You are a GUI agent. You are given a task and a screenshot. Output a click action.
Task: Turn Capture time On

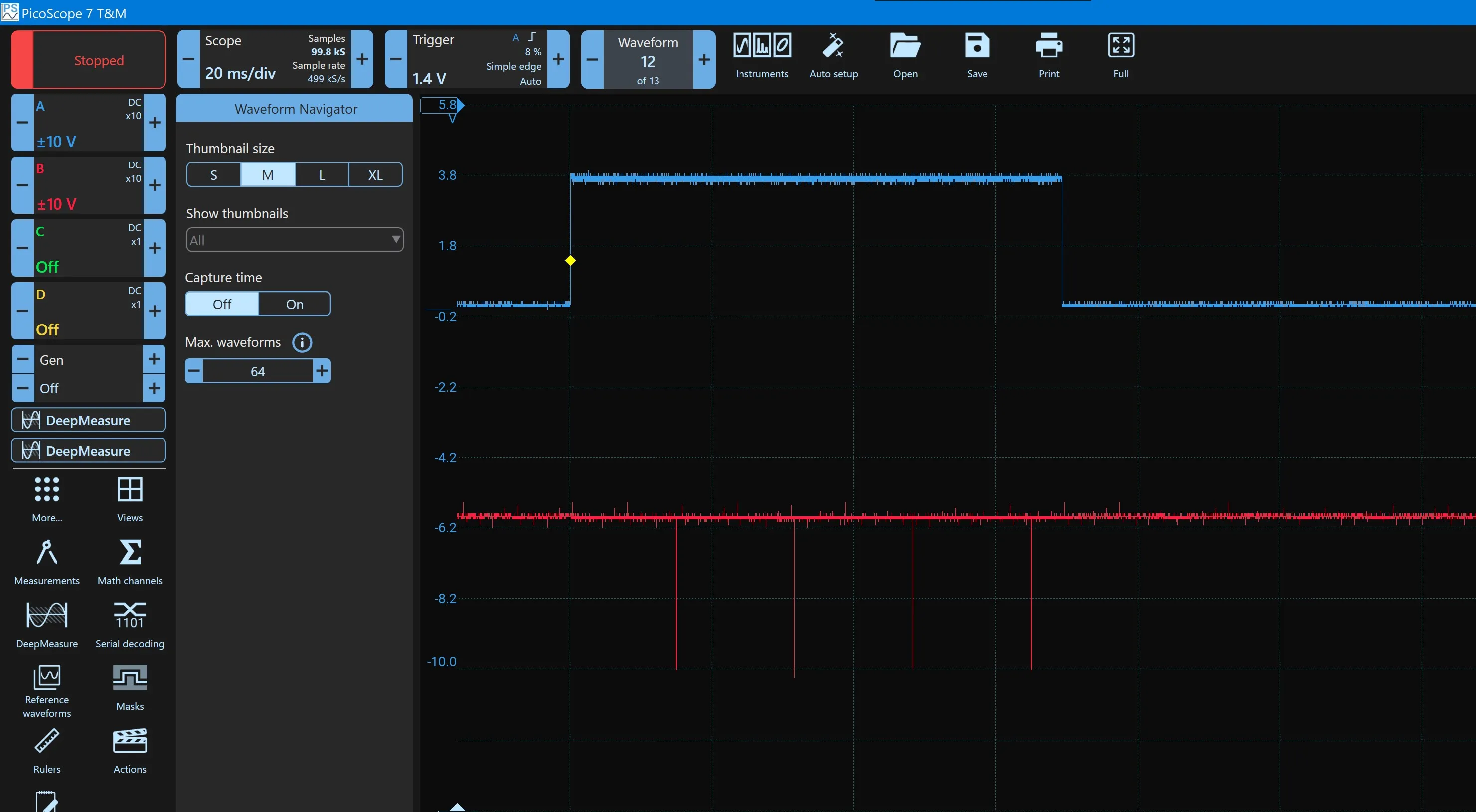[295, 304]
